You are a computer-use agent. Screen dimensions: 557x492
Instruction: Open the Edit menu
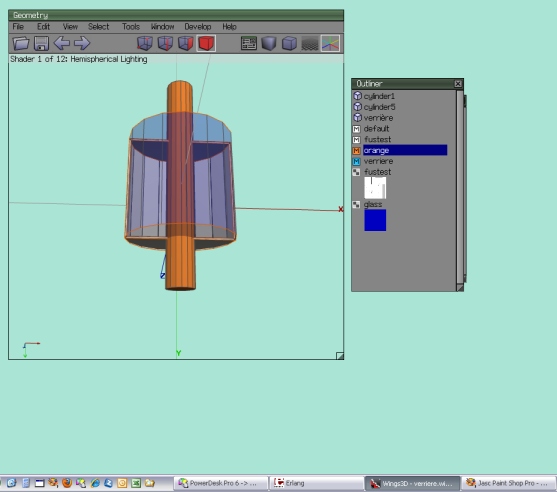coord(43,27)
